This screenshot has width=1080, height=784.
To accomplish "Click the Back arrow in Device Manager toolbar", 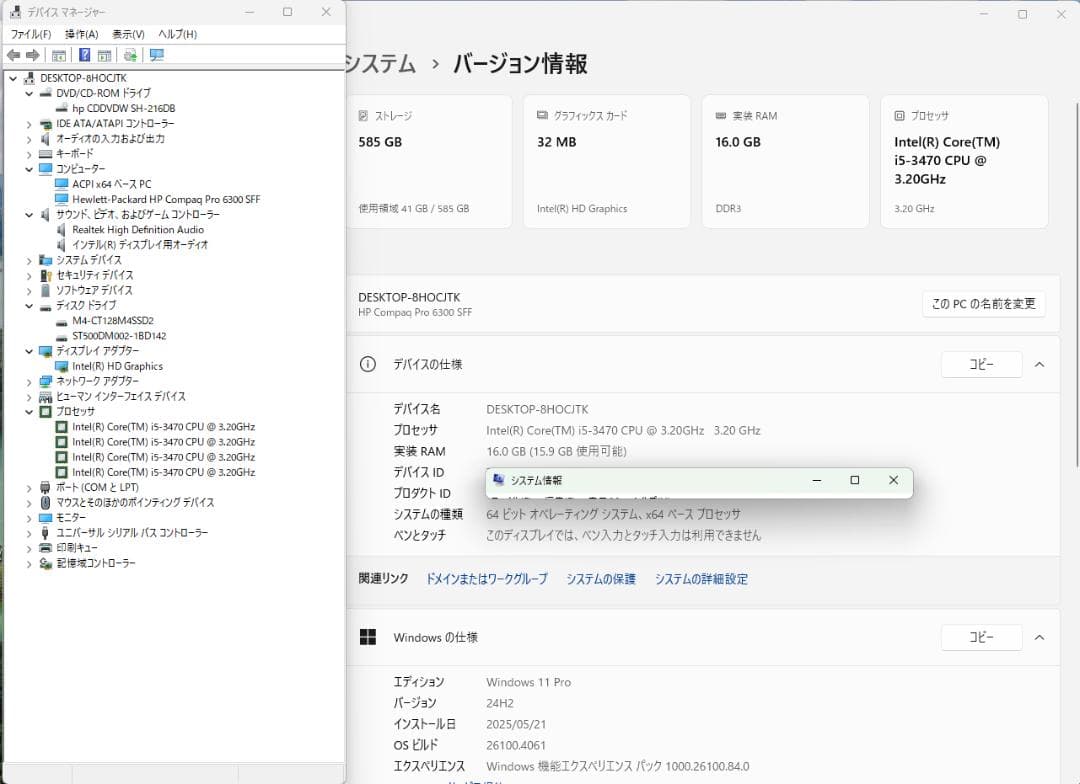I will (14, 55).
